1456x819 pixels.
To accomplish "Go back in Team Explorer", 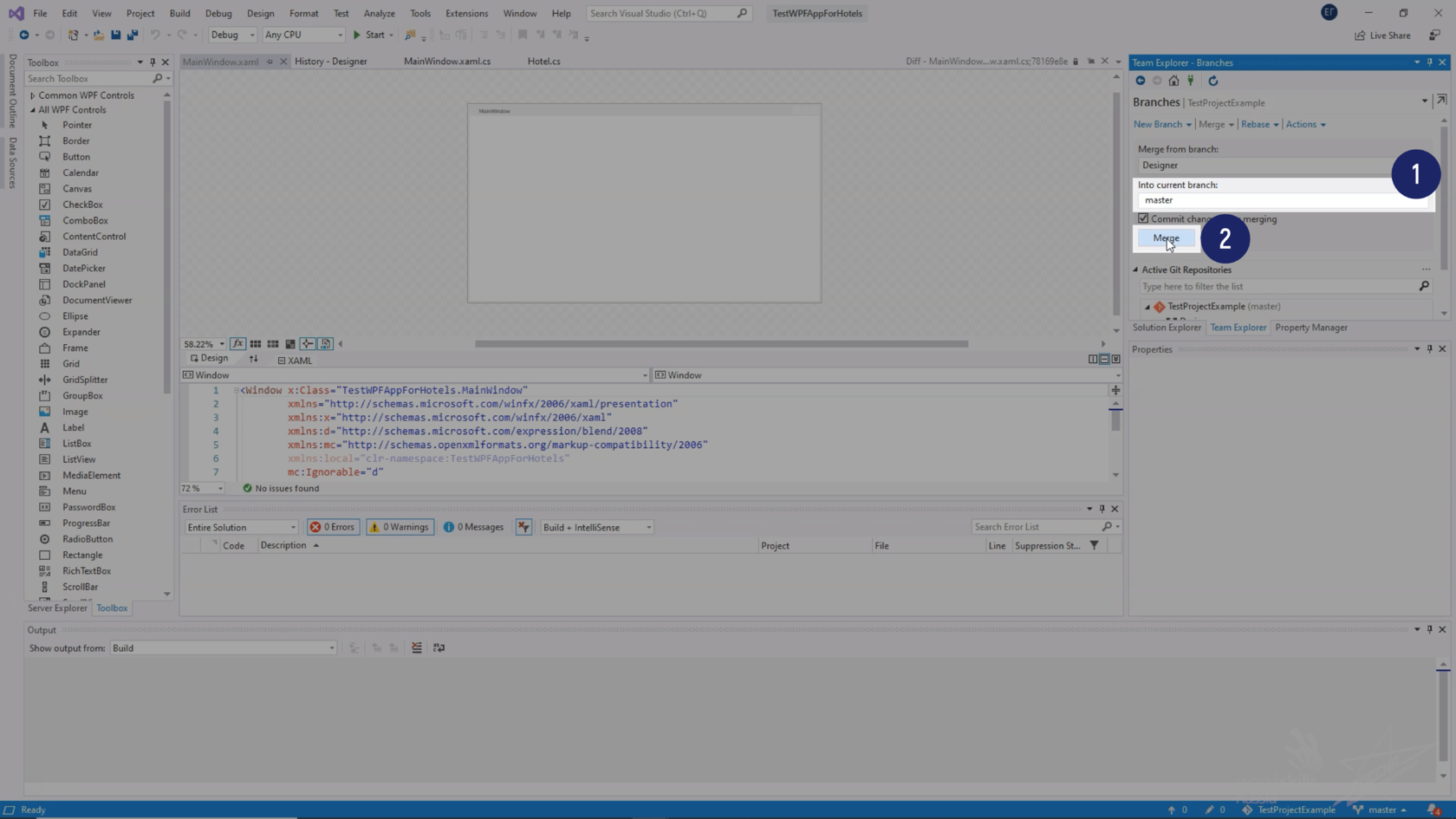I will [1141, 81].
